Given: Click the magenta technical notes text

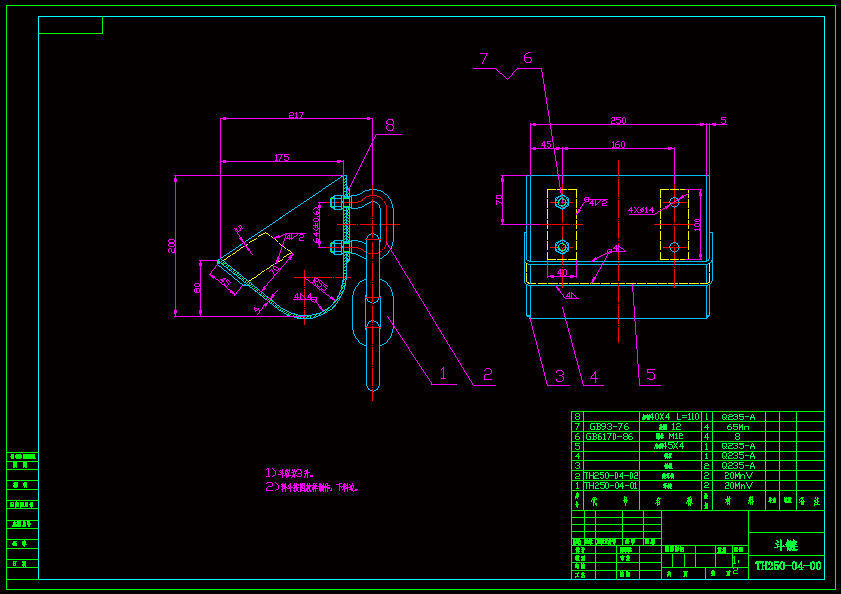Looking at the screenshot, I should click(310, 479).
